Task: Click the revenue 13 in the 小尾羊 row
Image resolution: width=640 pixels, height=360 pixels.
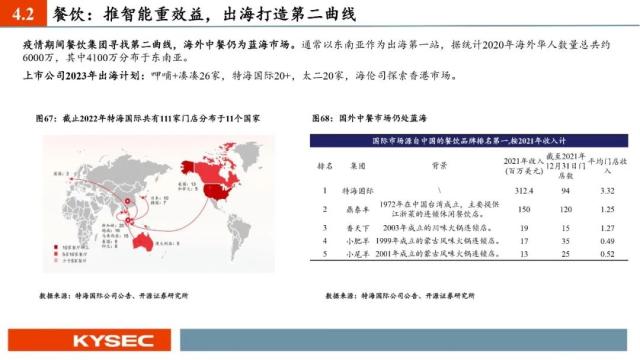Action: 524,254
